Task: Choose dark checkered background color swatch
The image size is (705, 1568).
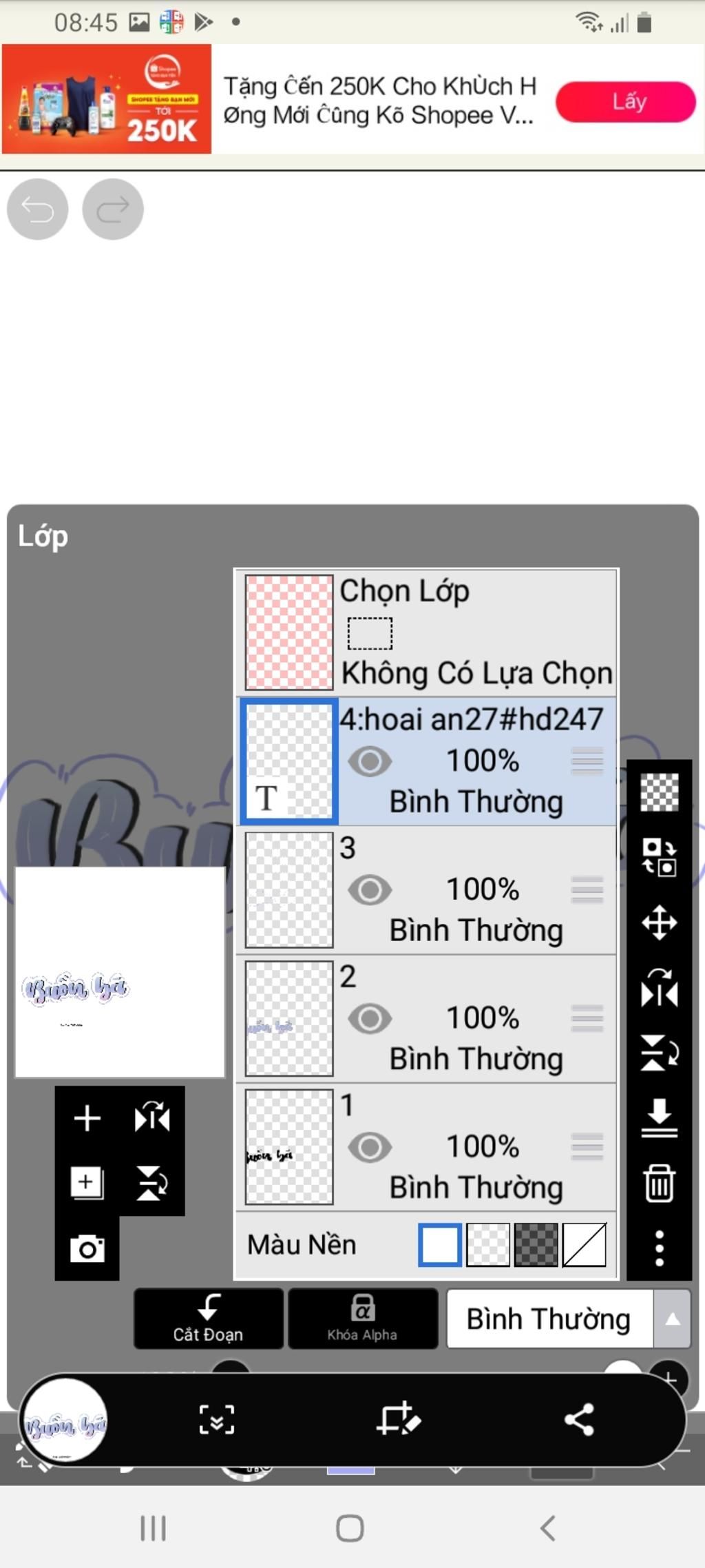Action: tap(536, 1244)
